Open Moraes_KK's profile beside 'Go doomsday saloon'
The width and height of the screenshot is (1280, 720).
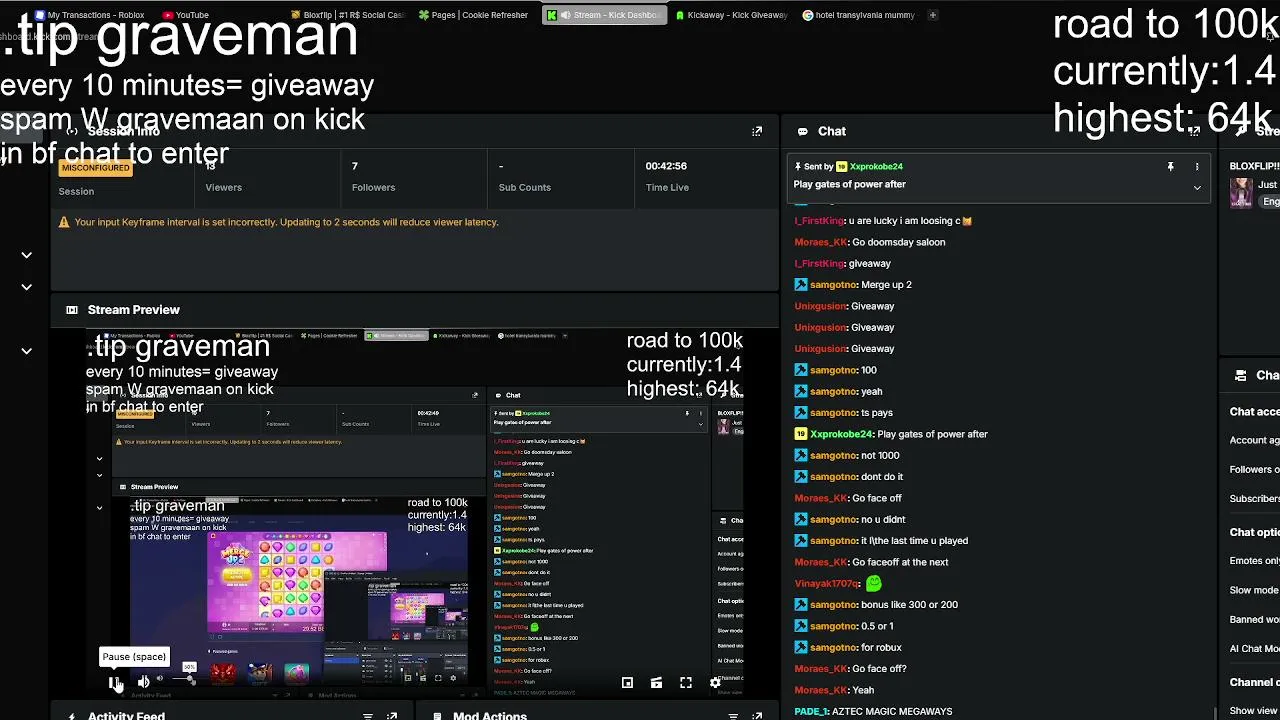coord(821,242)
